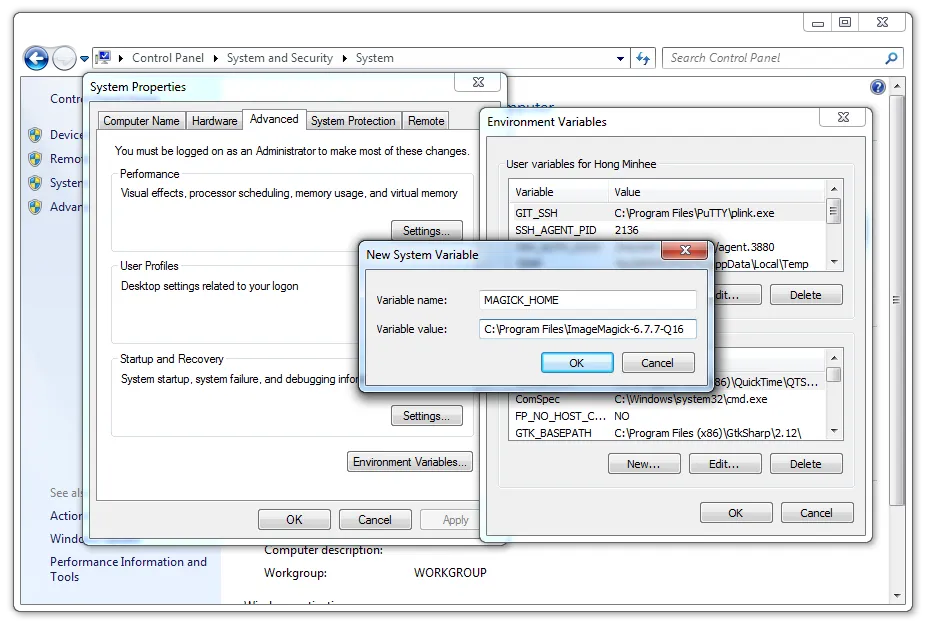Click shield icon next to System protection link
Viewport: 930px width, 631px height.
(35, 183)
